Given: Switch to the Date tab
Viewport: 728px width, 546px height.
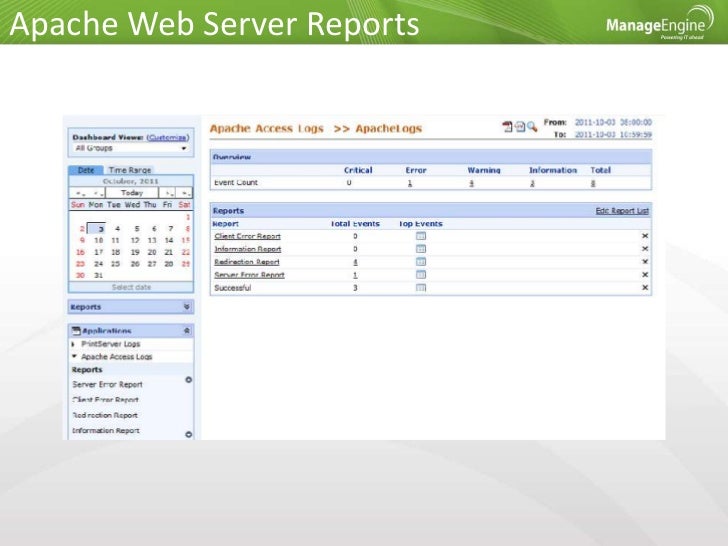Looking at the screenshot, I should (86, 170).
